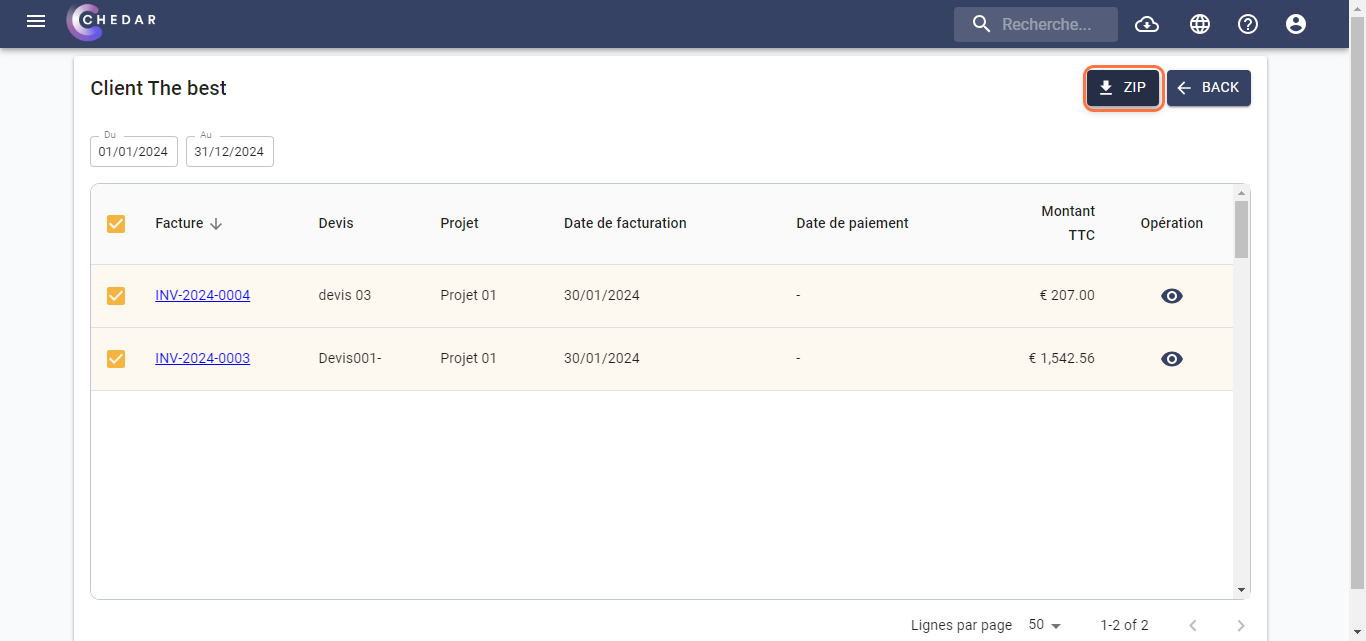Click the table scrollbar up arrow
The height and width of the screenshot is (641, 1366).
click(x=1241, y=192)
